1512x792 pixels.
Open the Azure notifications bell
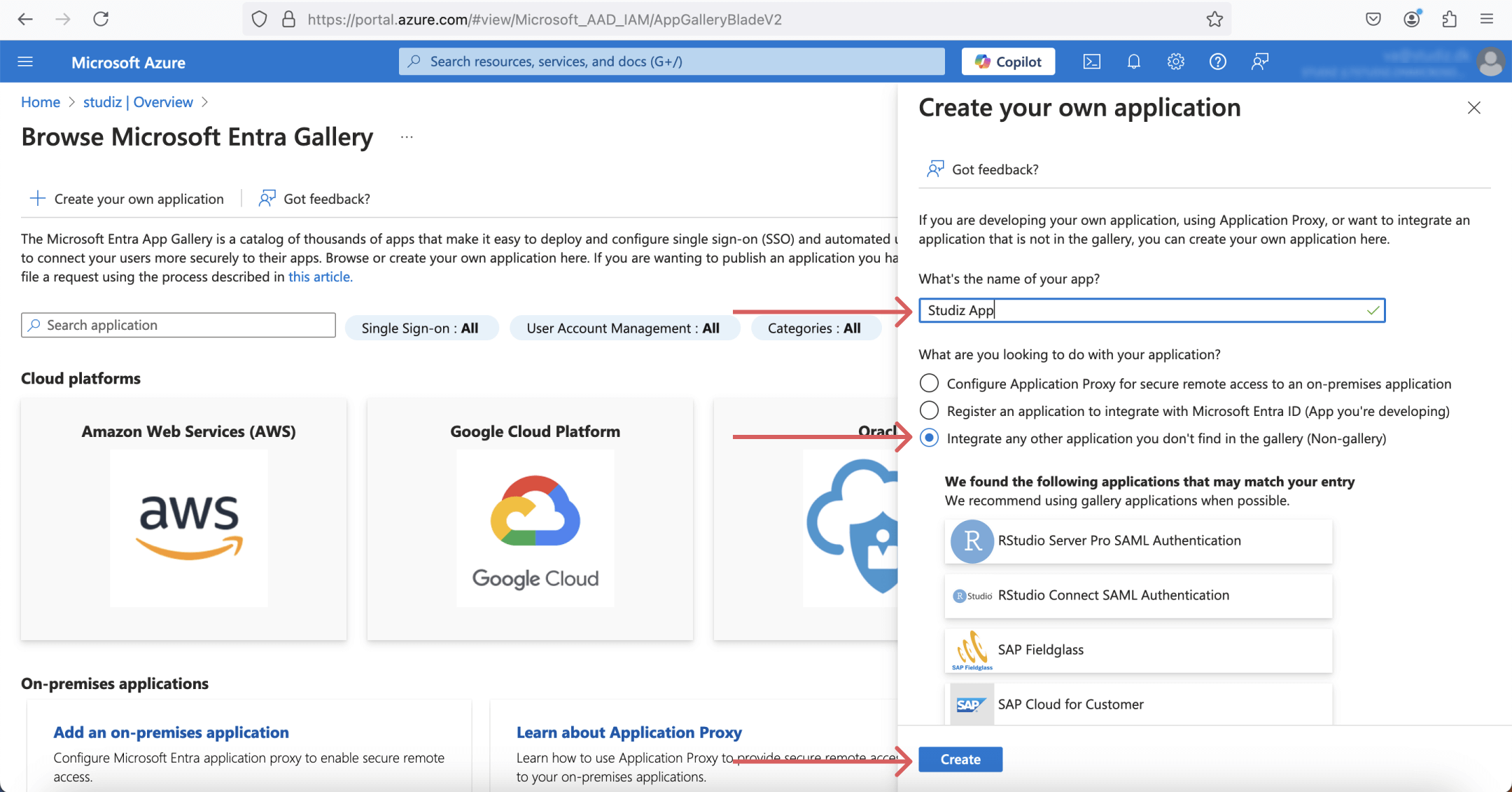1134,62
